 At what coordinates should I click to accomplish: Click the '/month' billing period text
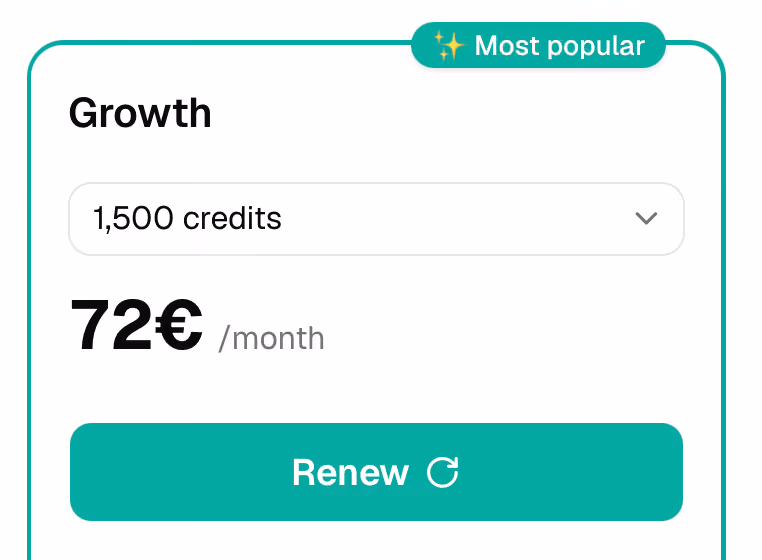click(271, 338)
